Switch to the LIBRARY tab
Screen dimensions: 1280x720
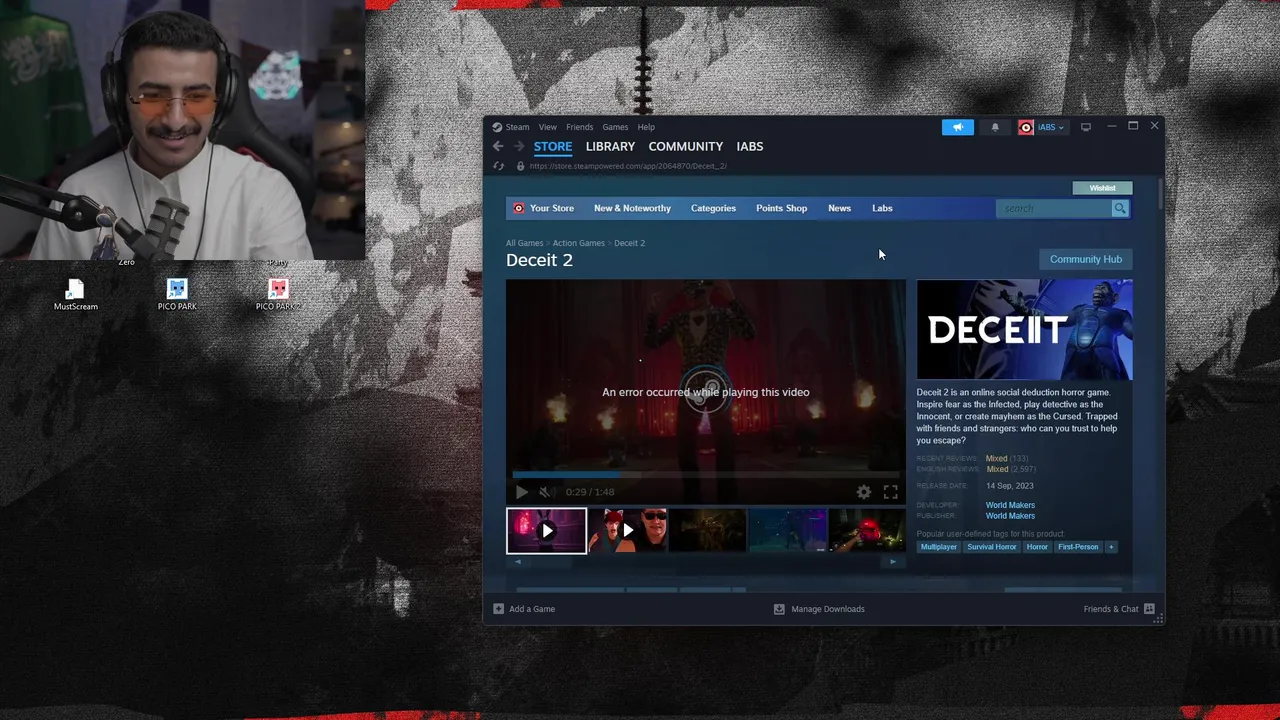click(x=610, y=146)
